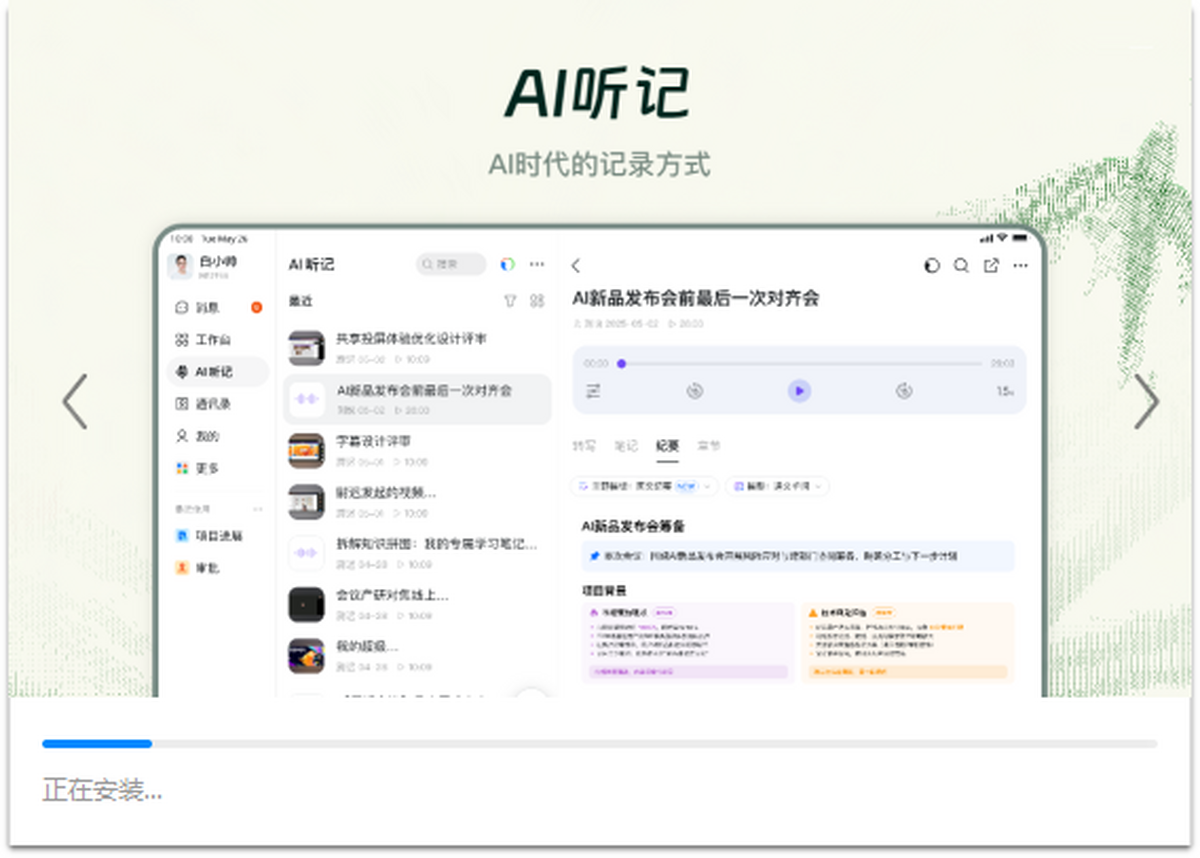Expand the second template dropdown under tabs

778,486
